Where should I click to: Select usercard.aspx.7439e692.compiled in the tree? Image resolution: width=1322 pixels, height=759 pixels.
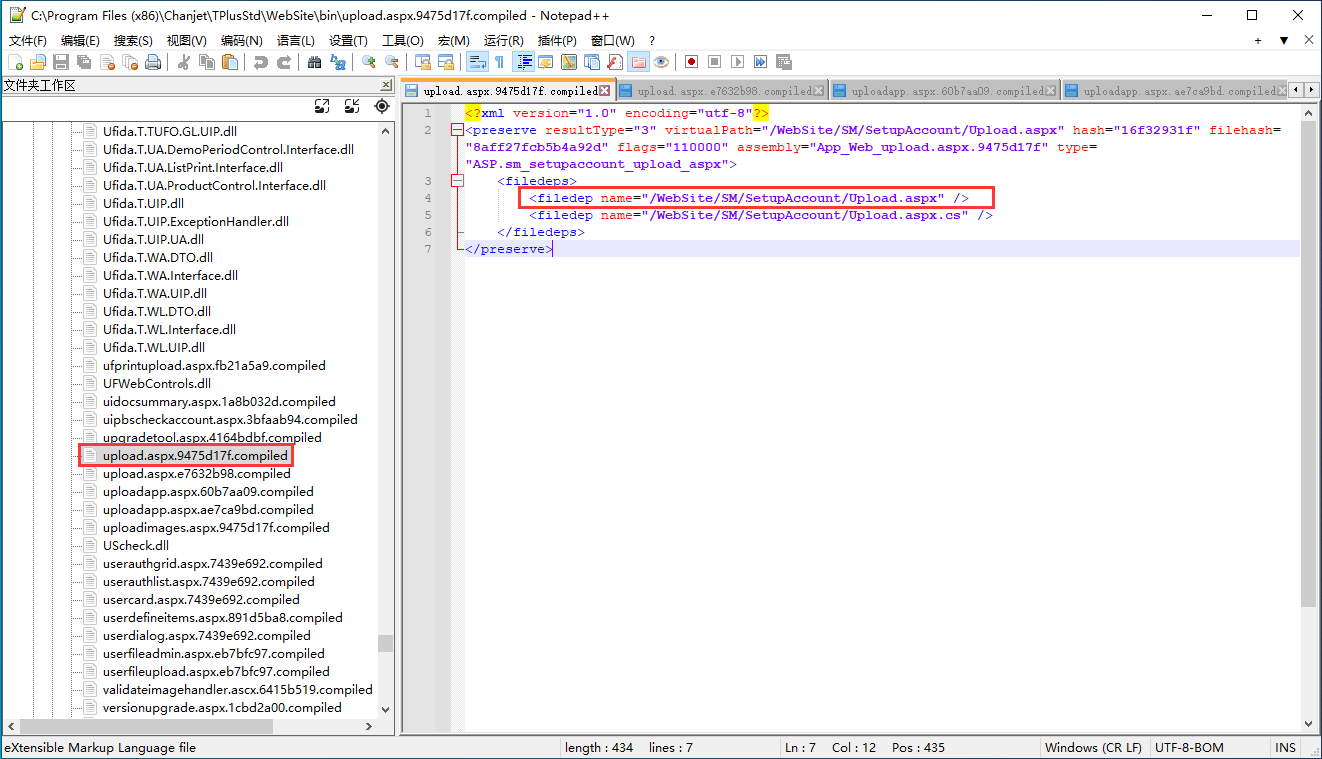coord(201,599)
